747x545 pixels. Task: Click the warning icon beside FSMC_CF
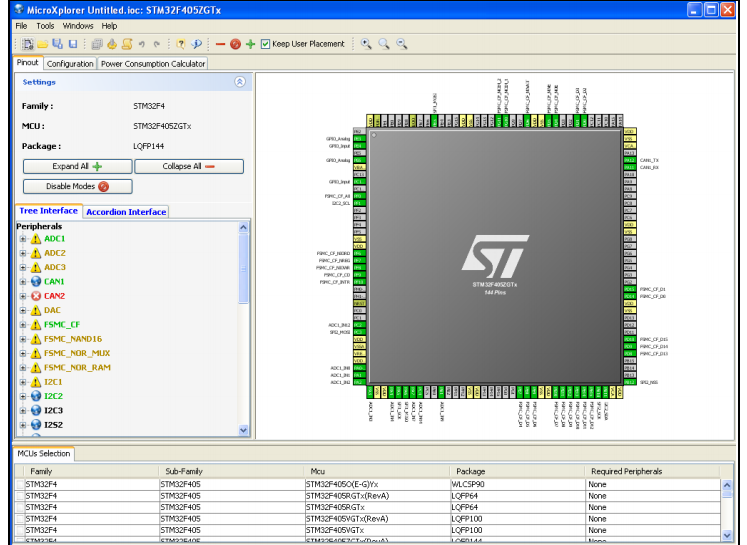tap(36, 325)
